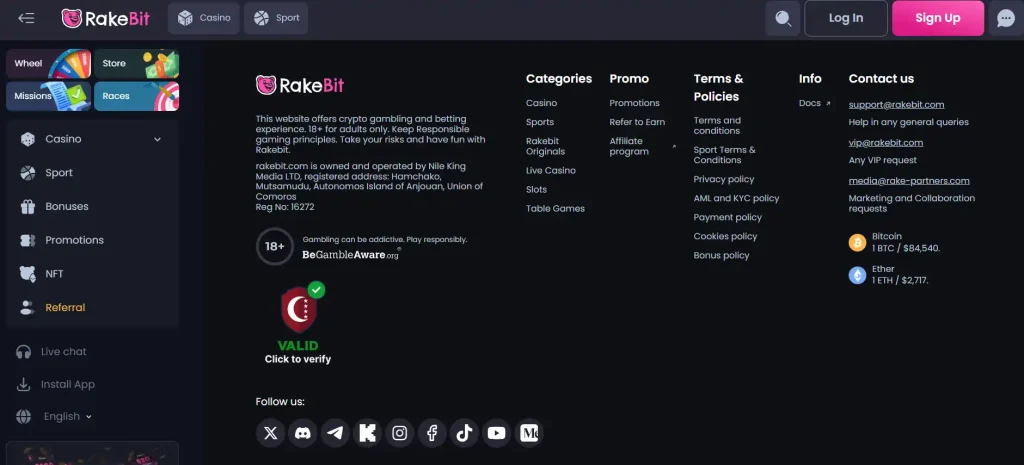Open Bonus policy link
Image resolution: width=1024 pixels, height=465 pixels.
pyautogui.click(x=722, y=255)
